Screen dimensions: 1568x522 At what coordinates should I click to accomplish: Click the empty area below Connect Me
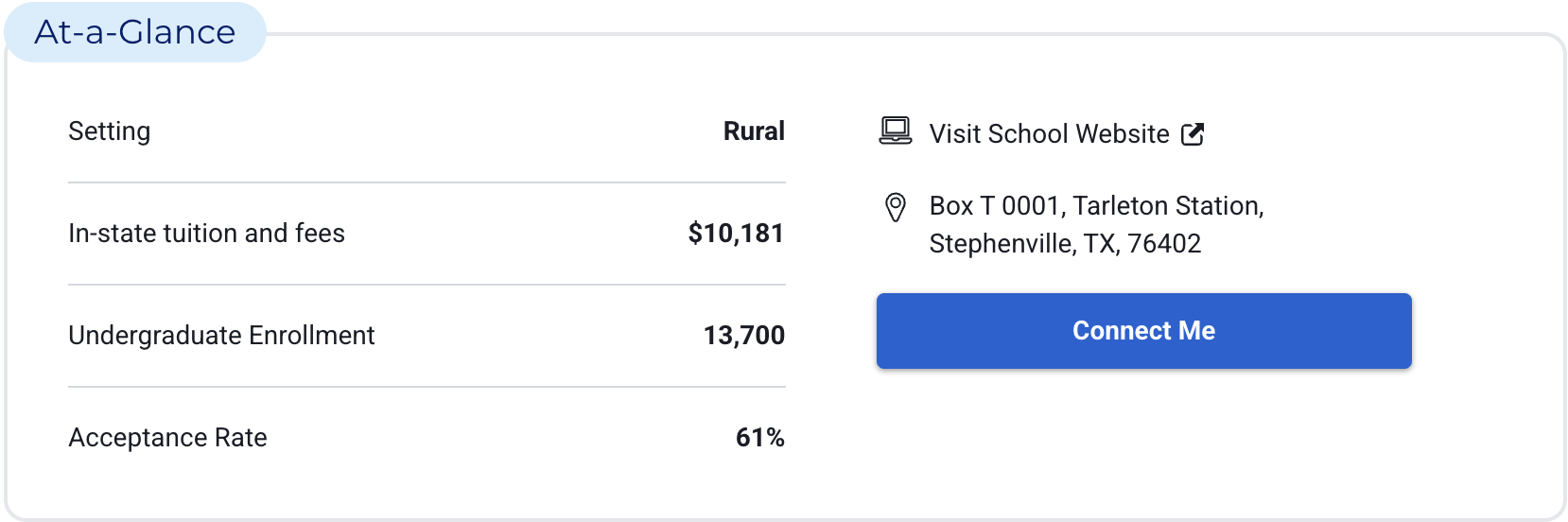click(x=1143, y=440)
